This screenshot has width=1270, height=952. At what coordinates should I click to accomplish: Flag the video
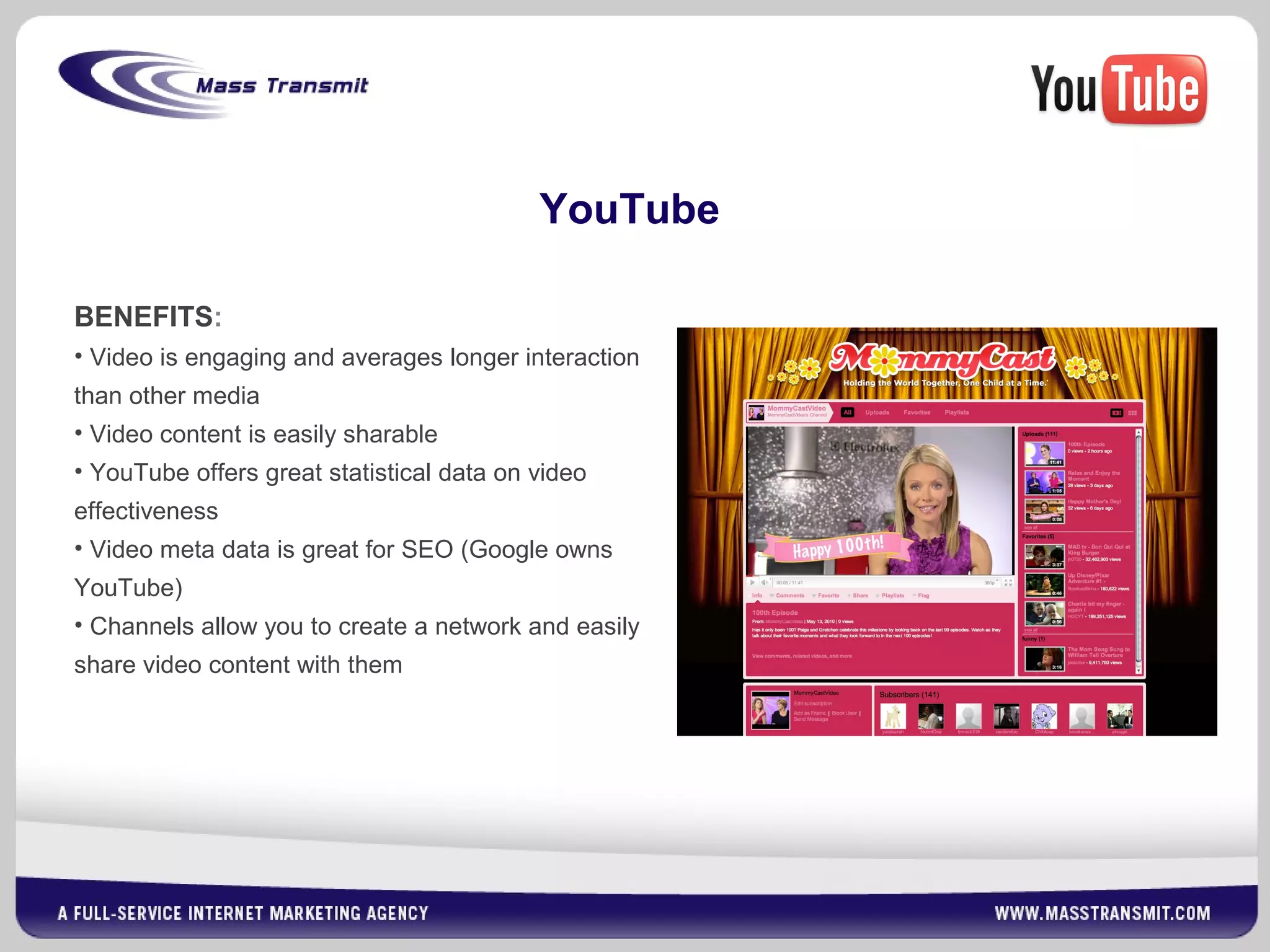point(921,596)
